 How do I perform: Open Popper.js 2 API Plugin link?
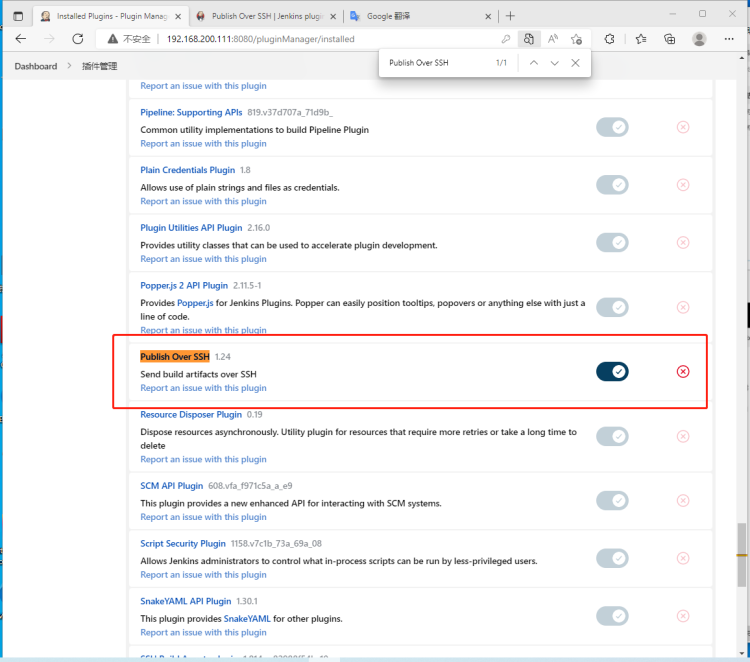[x=184, y=286]
